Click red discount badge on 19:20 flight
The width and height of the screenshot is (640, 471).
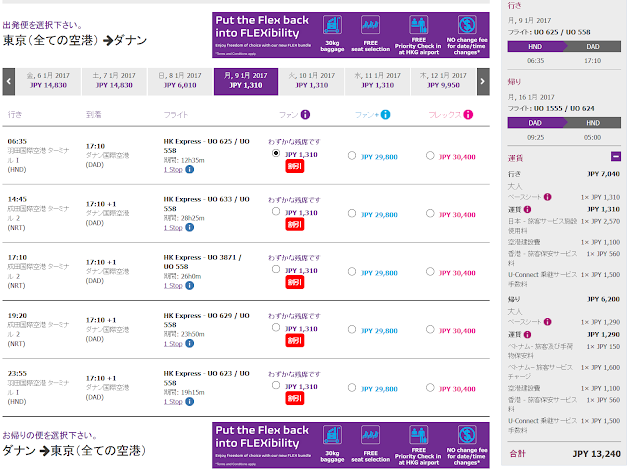pyautogui.click(x=295, y=340)
